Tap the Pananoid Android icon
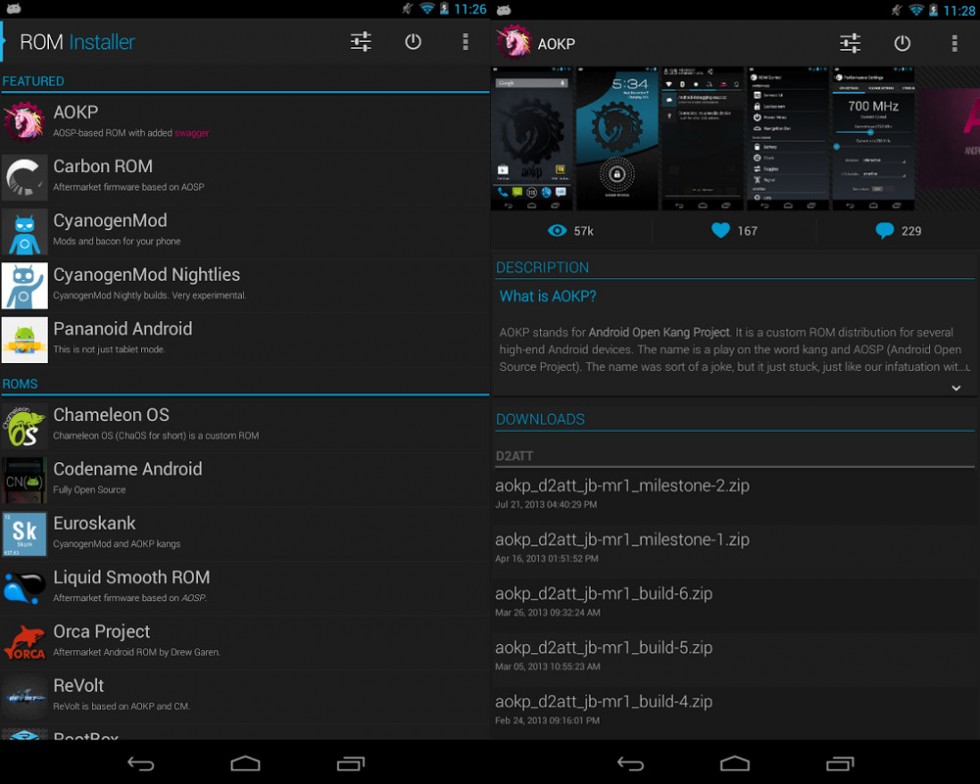 (24, 340)
